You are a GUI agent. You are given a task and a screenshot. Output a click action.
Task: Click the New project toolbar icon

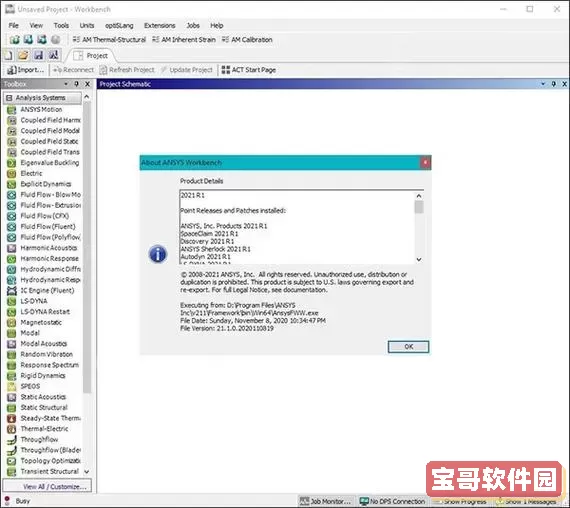(x=8, y=55)
